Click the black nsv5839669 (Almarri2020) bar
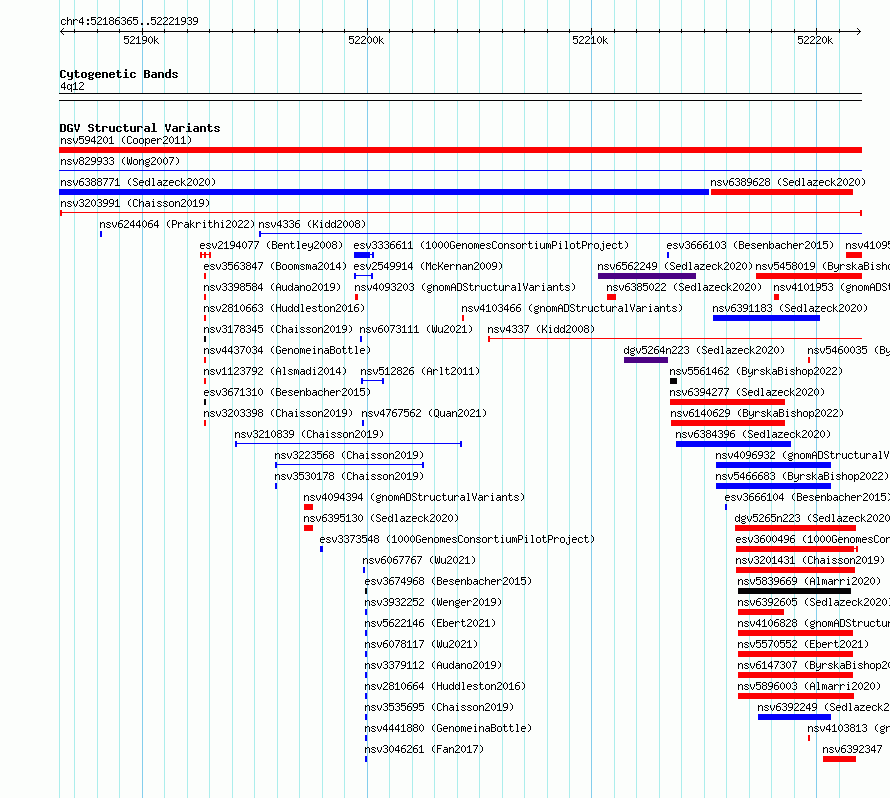 coord(795,591)
